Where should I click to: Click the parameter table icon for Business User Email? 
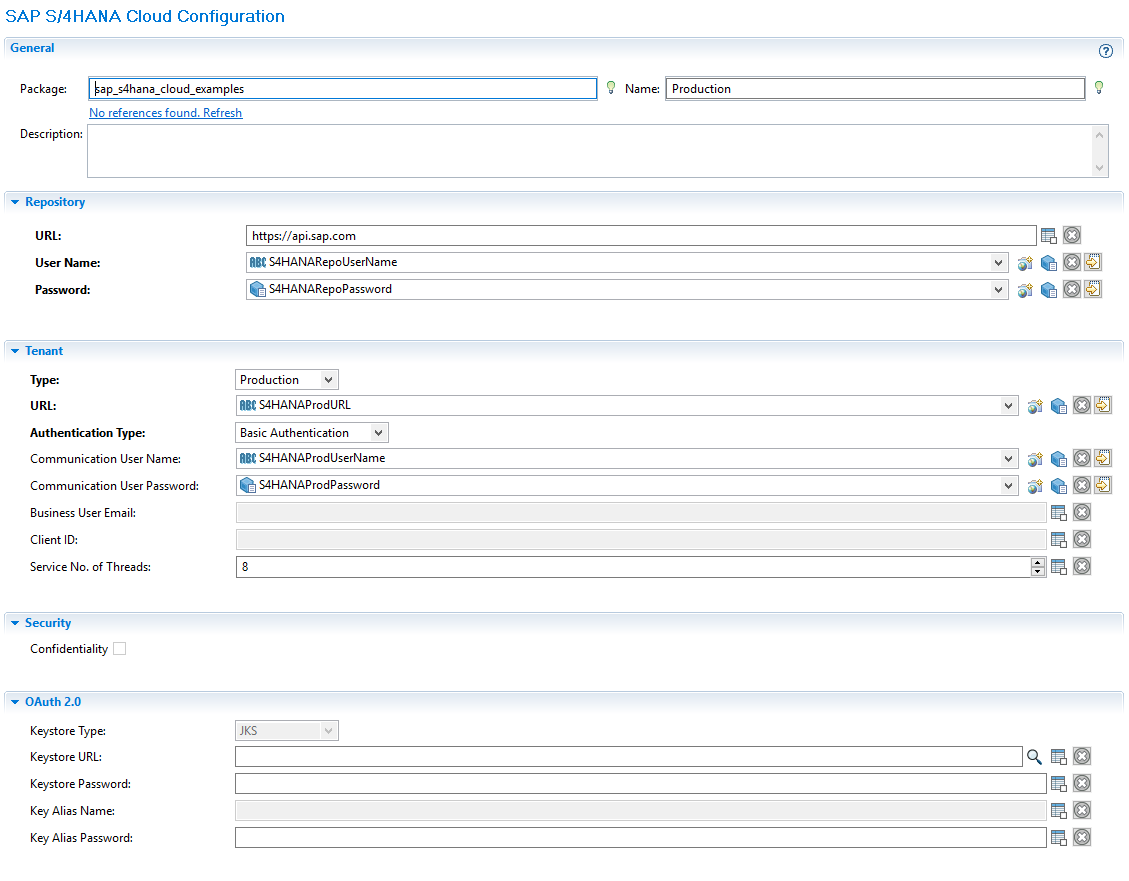pyautogui.click(x=1059, y=513)
